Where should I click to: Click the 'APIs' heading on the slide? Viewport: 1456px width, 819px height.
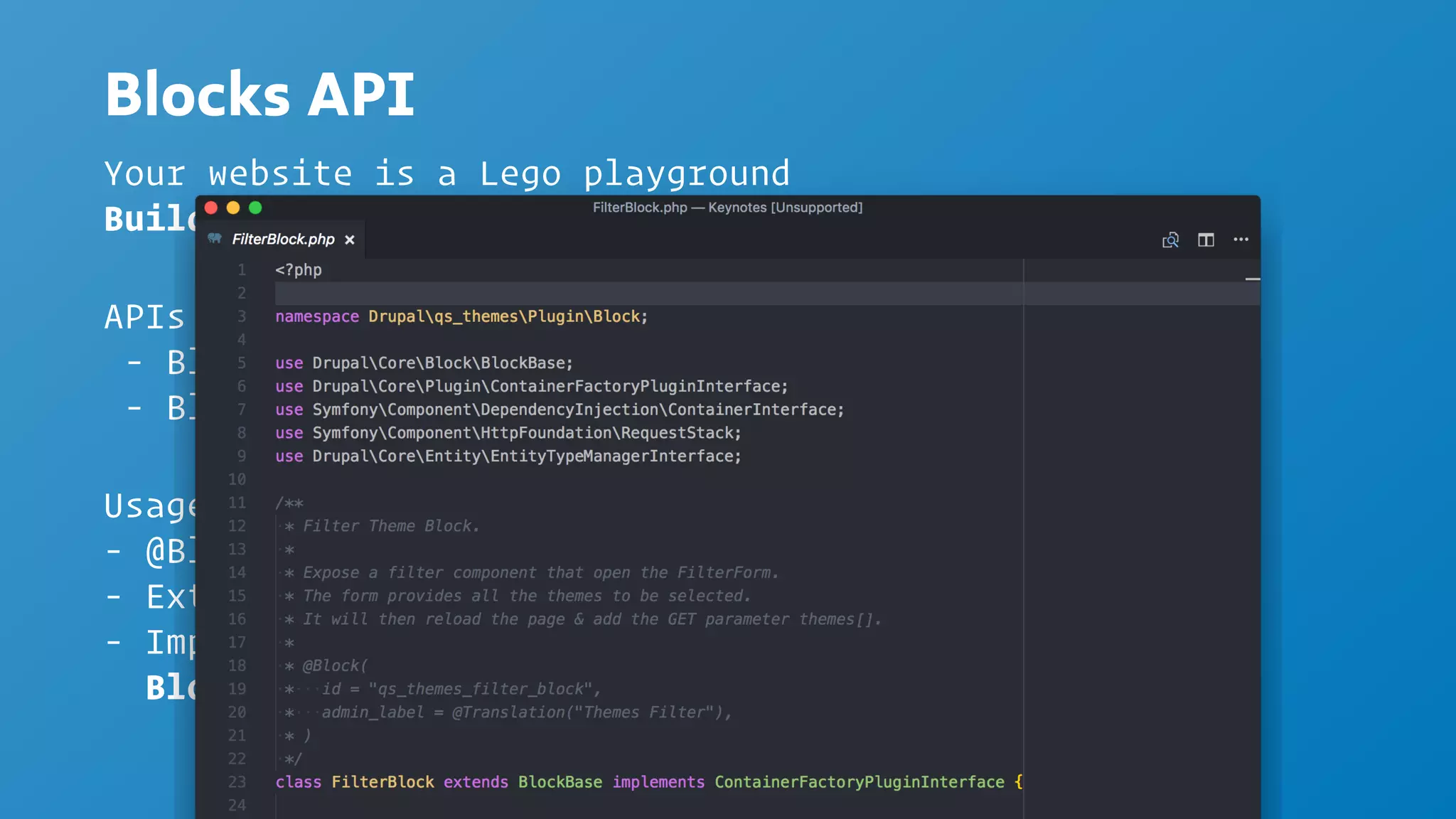(x=145, y=317)
